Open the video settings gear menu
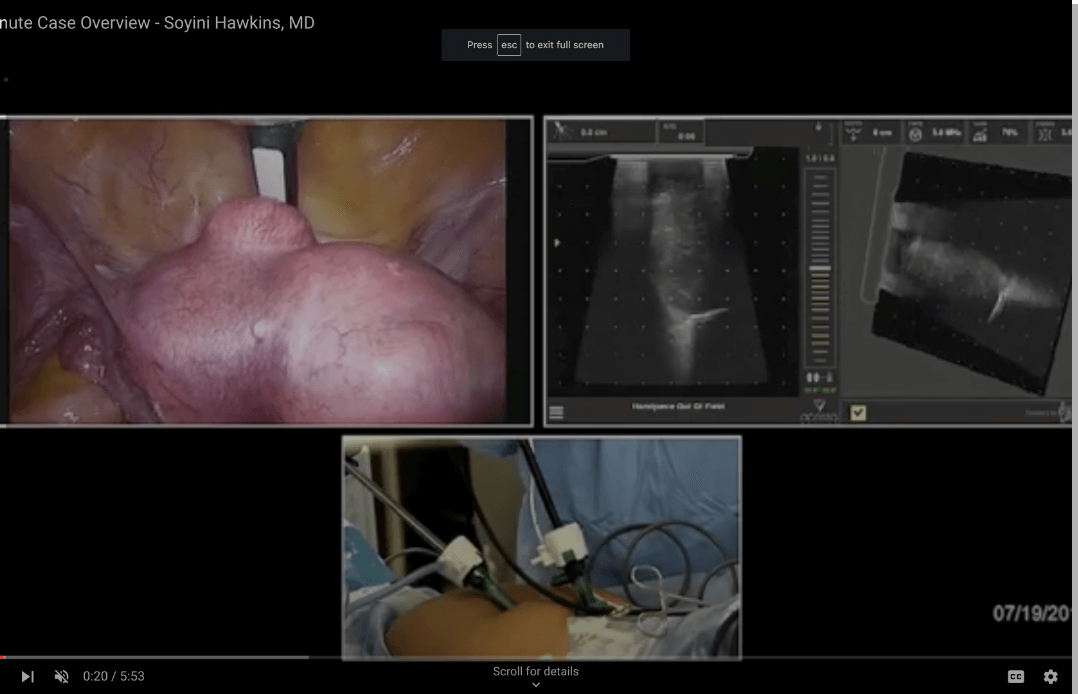1078x694 pixels. tap(1050, 677)
